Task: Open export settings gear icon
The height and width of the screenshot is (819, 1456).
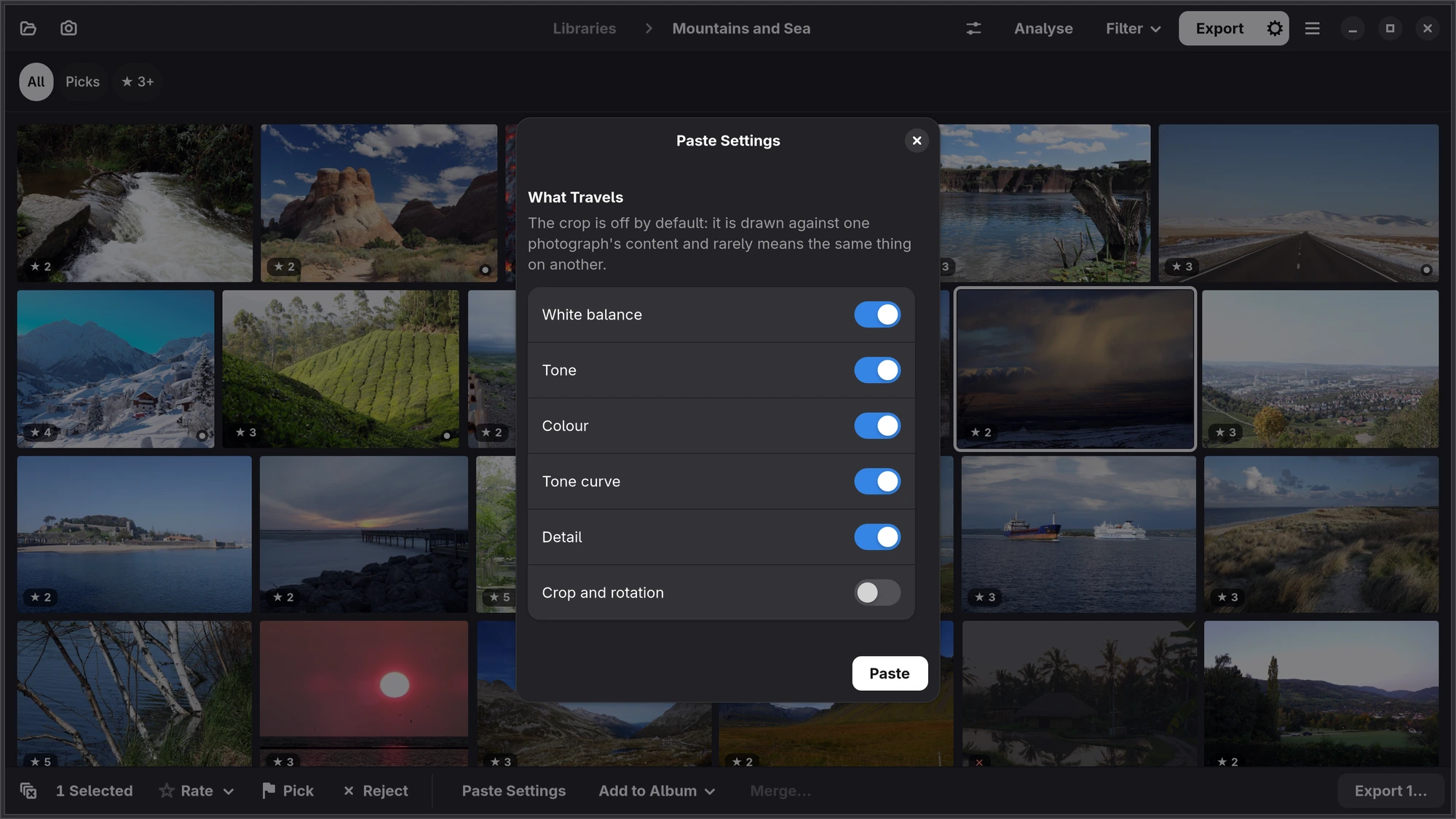Action: pyautogui.click(x=1274, y=28)
